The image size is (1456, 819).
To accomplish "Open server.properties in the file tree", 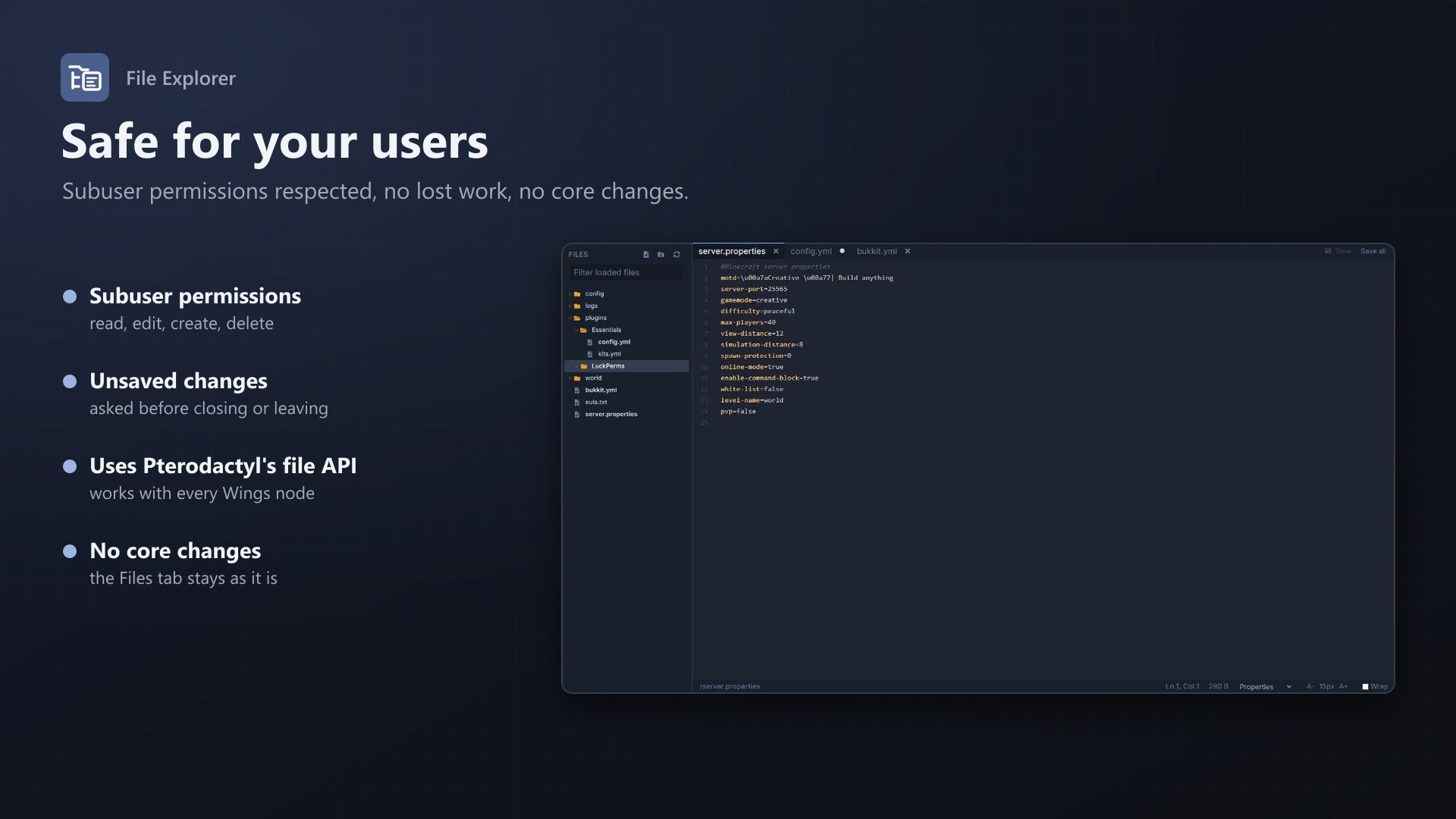I will pyautogui.click(x=611, y=415).
